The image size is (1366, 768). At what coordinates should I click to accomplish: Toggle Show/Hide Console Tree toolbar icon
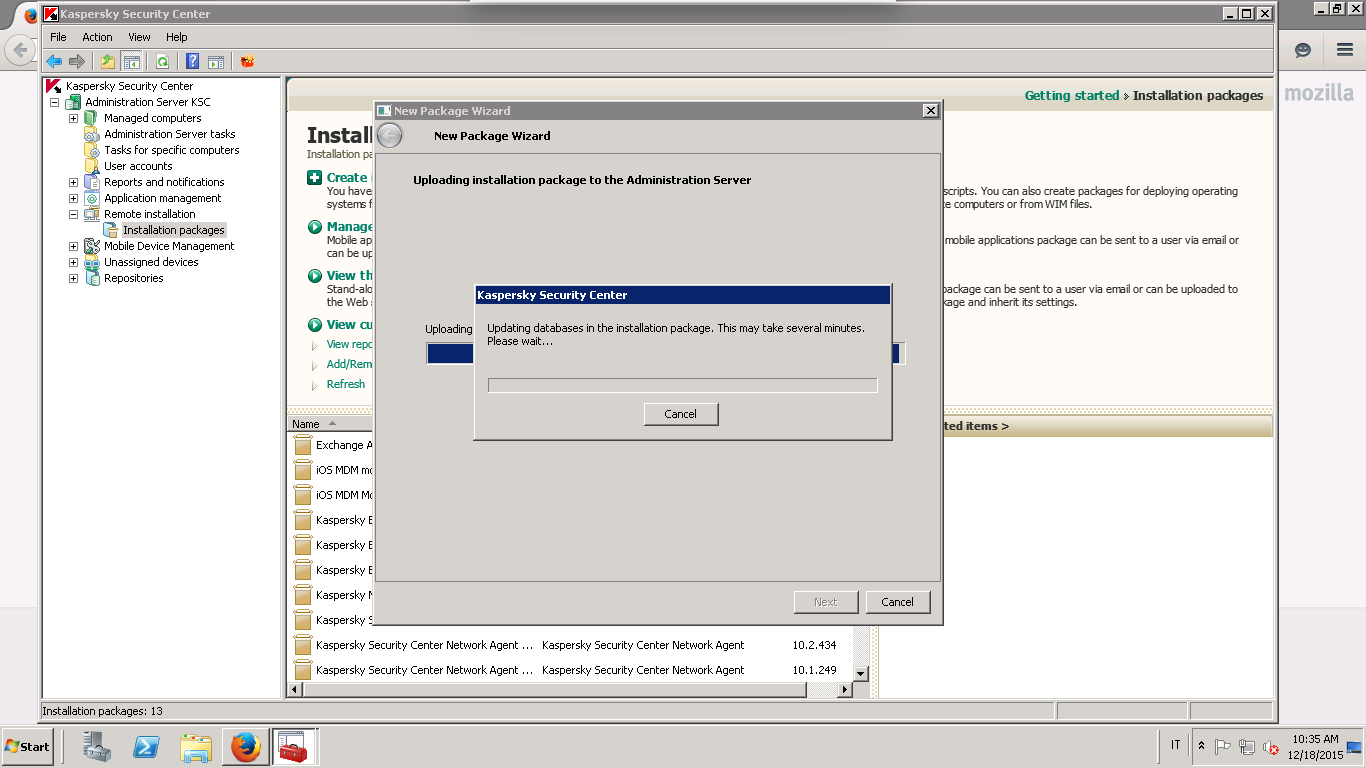coord(131,61)
